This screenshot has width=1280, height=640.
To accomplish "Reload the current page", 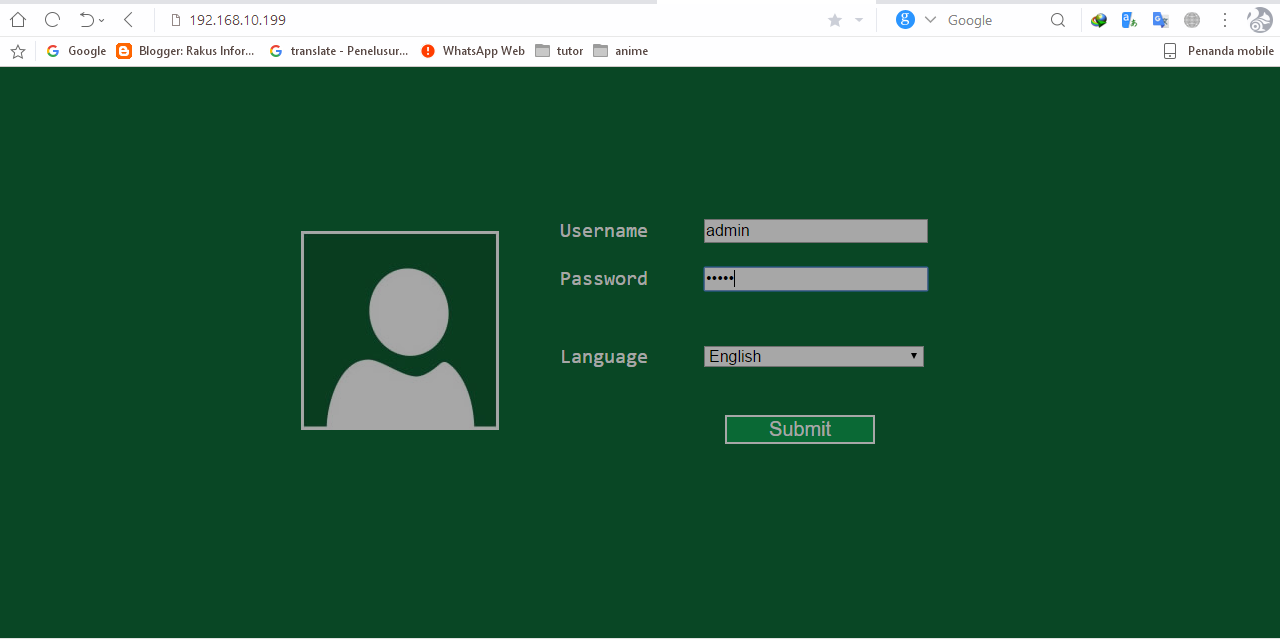I will (x=51, y=19).
